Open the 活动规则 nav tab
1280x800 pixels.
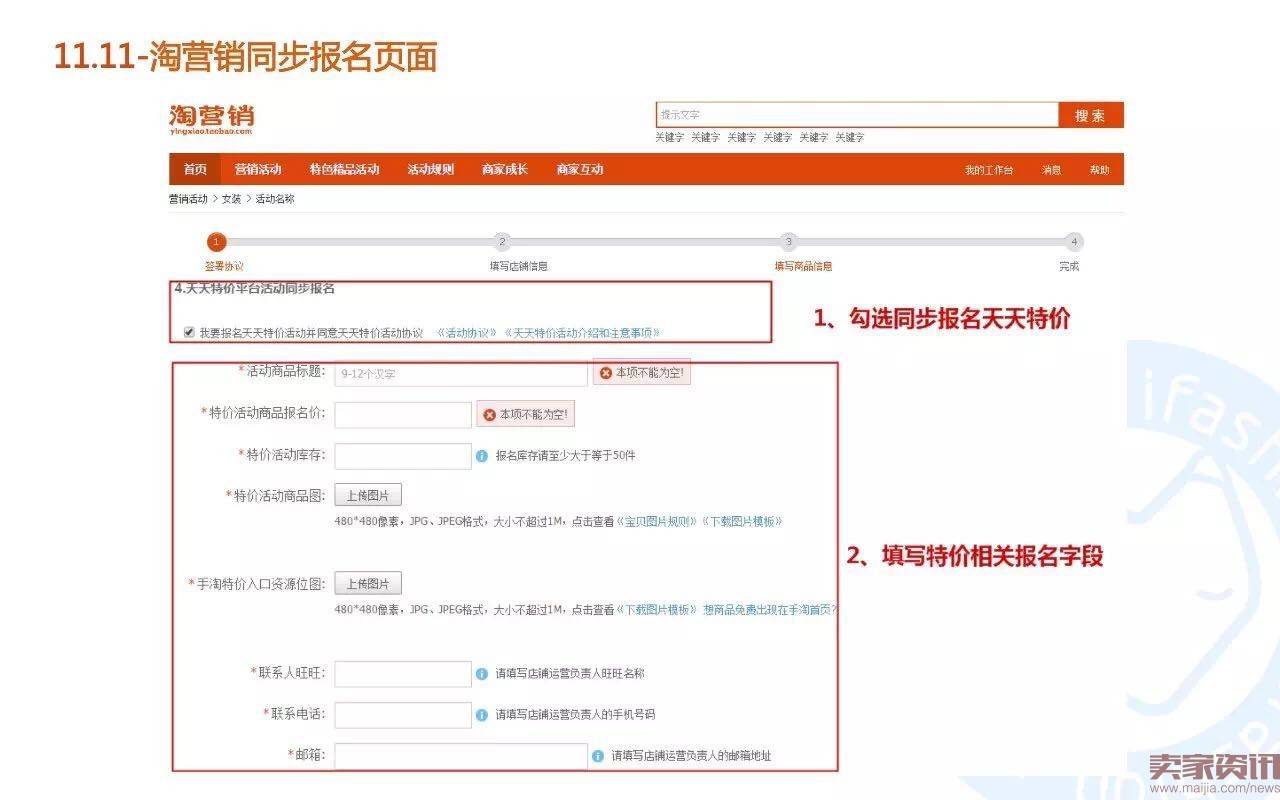(431, 169)
